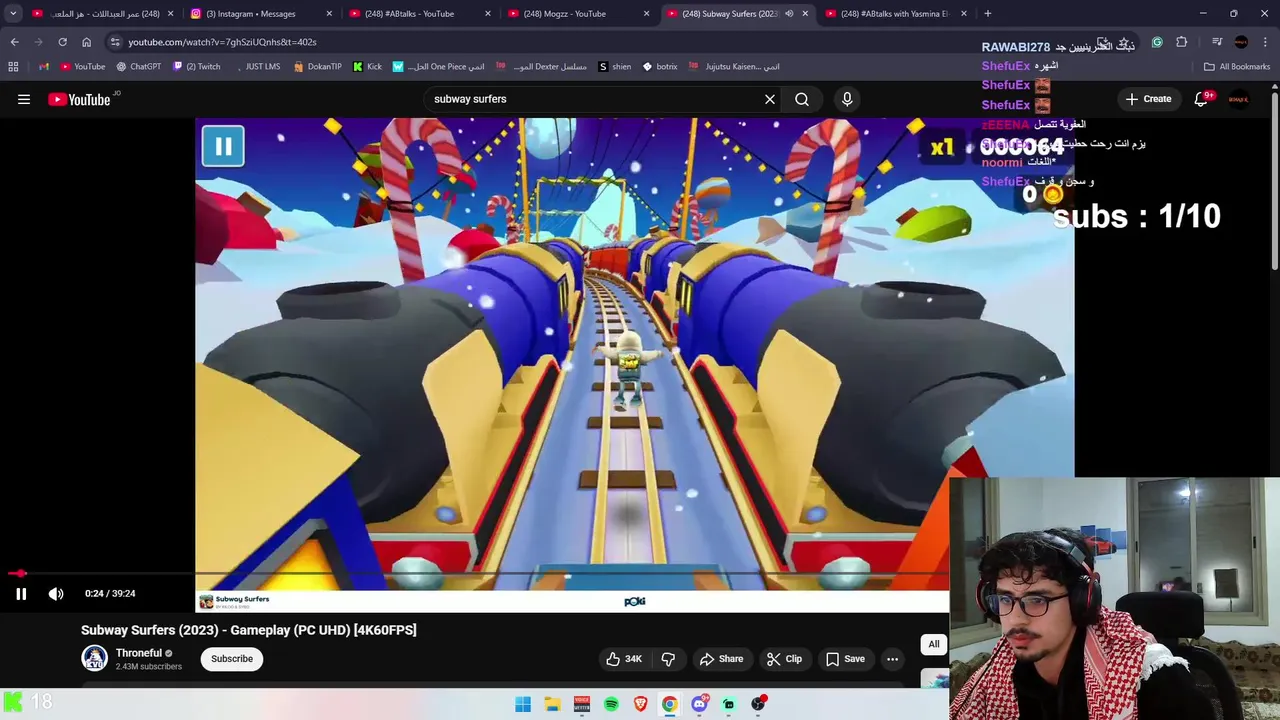This screenshot has width=1280, height=720.
Task: Open Discord from the taskbar
Action: click(699, 704)
